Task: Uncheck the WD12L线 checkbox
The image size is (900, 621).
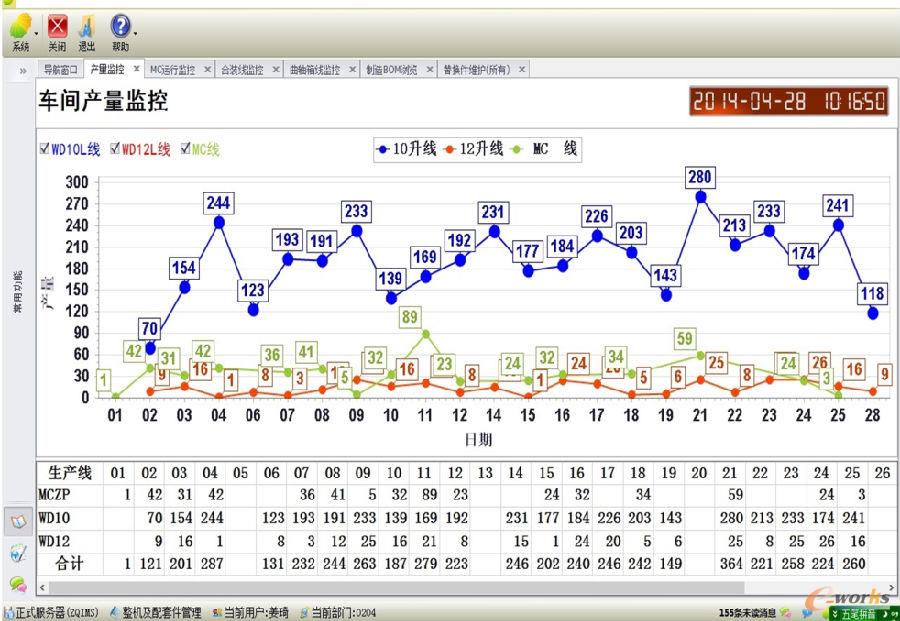Action: [115, 149]
